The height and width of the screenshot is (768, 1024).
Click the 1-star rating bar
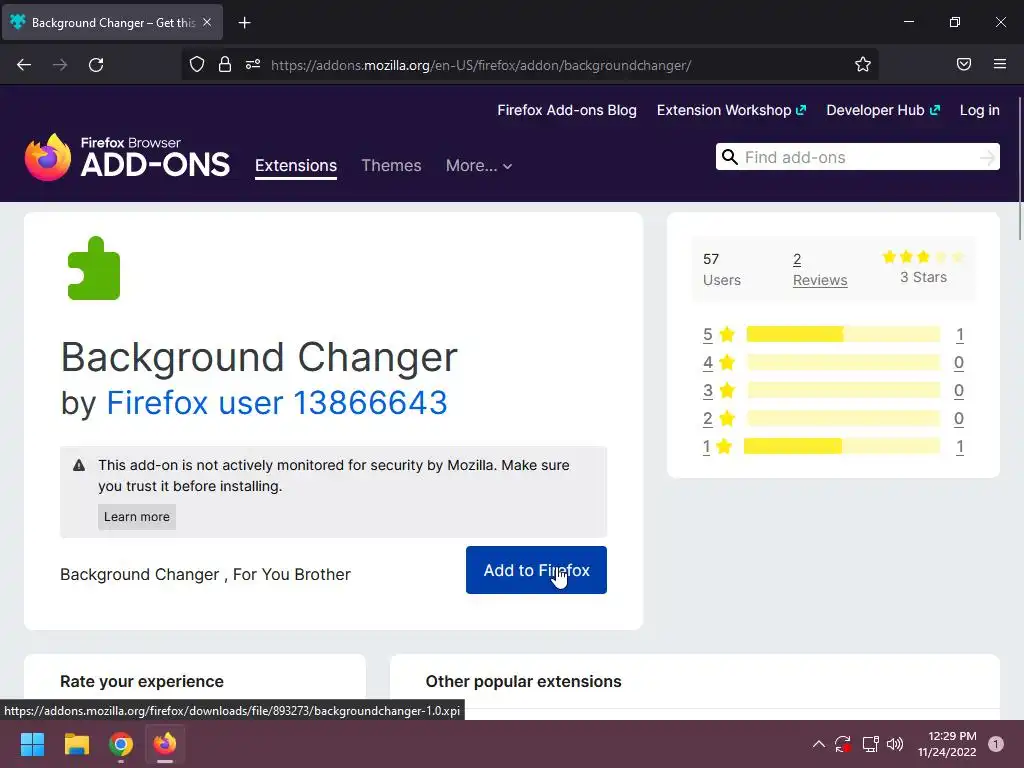(x=841, y=447)
